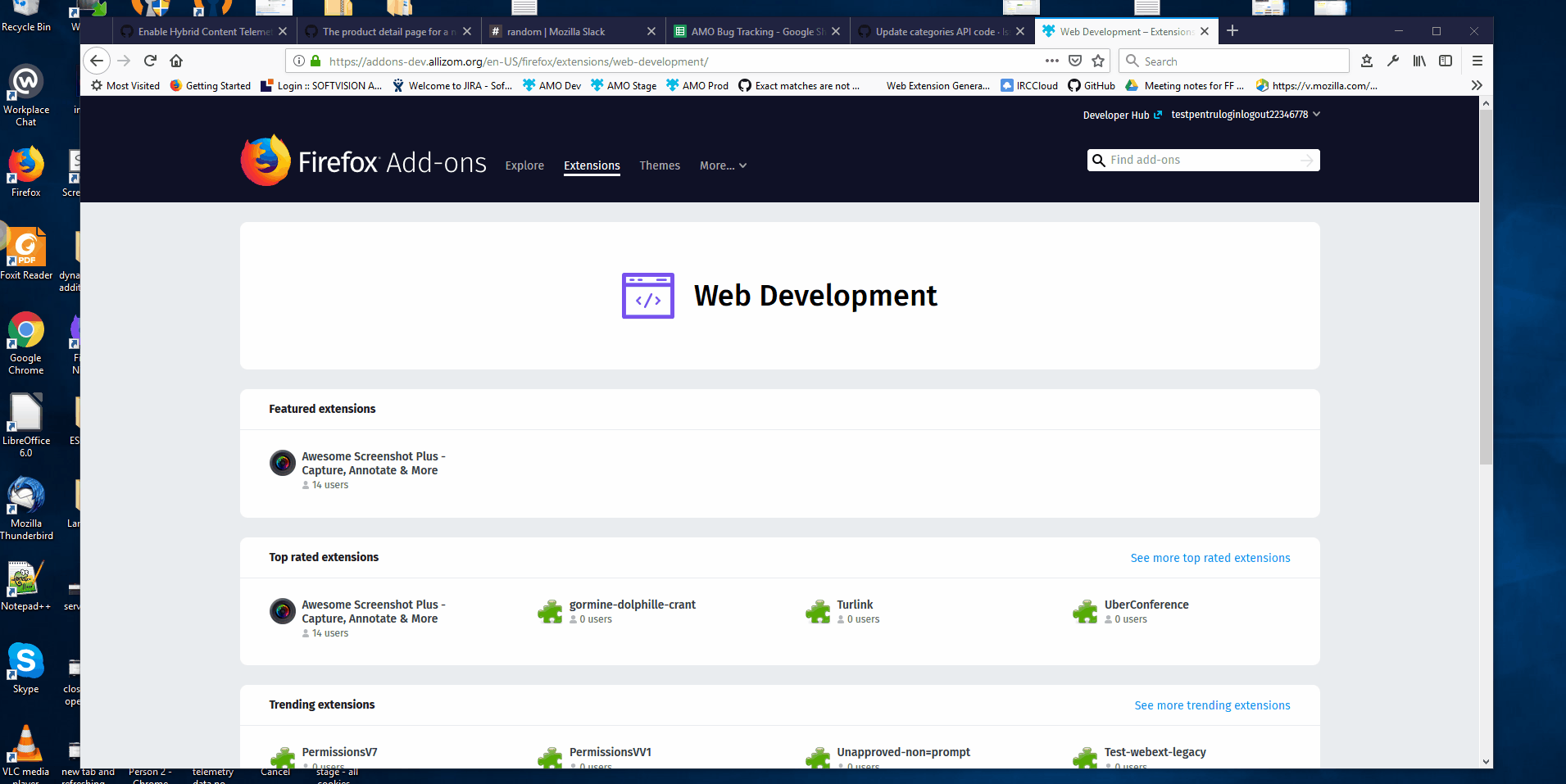Screen dimensions: 1566x784
Task: Expand the More... navigation dropdown
Action: pos(723,165)
